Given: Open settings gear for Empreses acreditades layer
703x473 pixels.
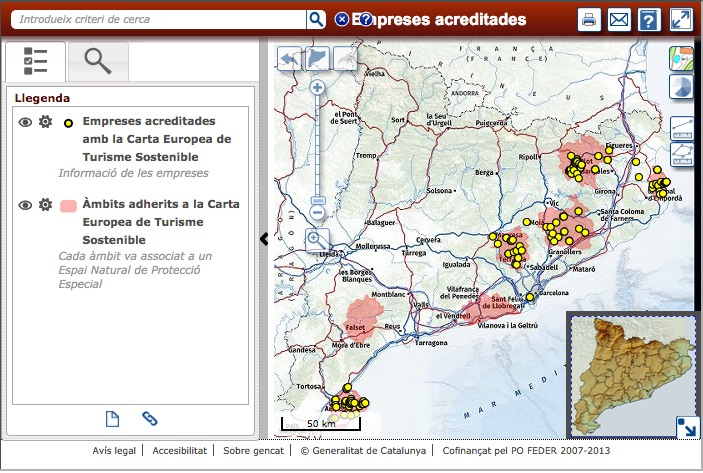Looking at the screenshot, I should click(45, 122).
